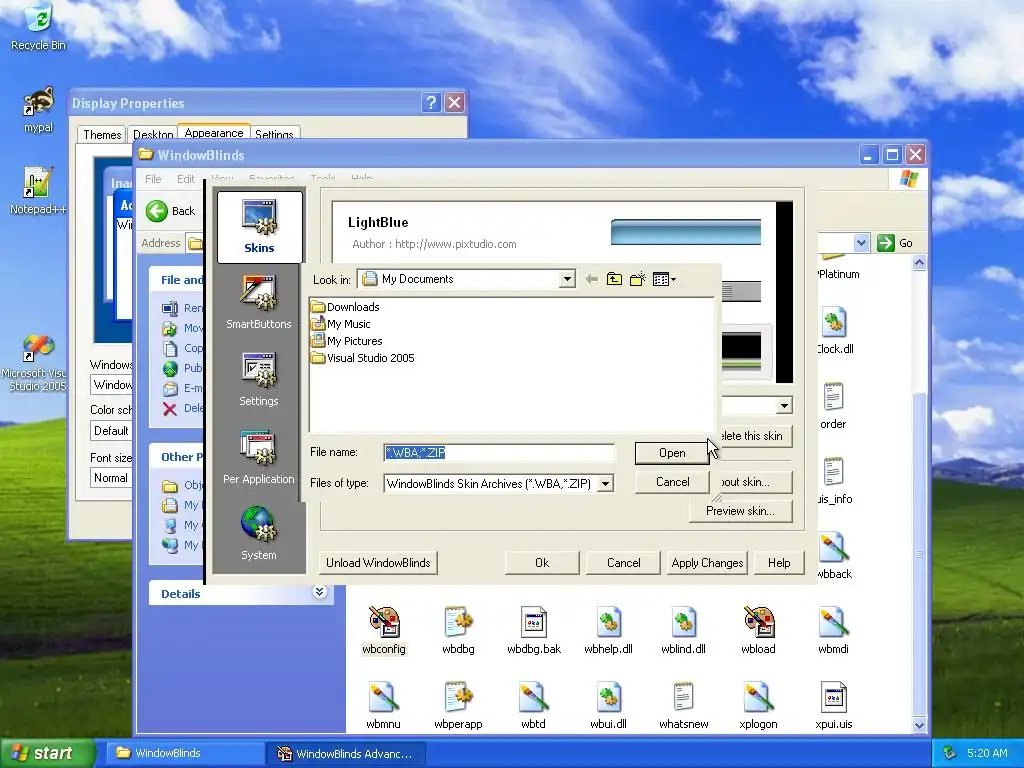This screenshot has width=1024, height=768.
Task: Click the File name input field
Action: coord(499,453)
